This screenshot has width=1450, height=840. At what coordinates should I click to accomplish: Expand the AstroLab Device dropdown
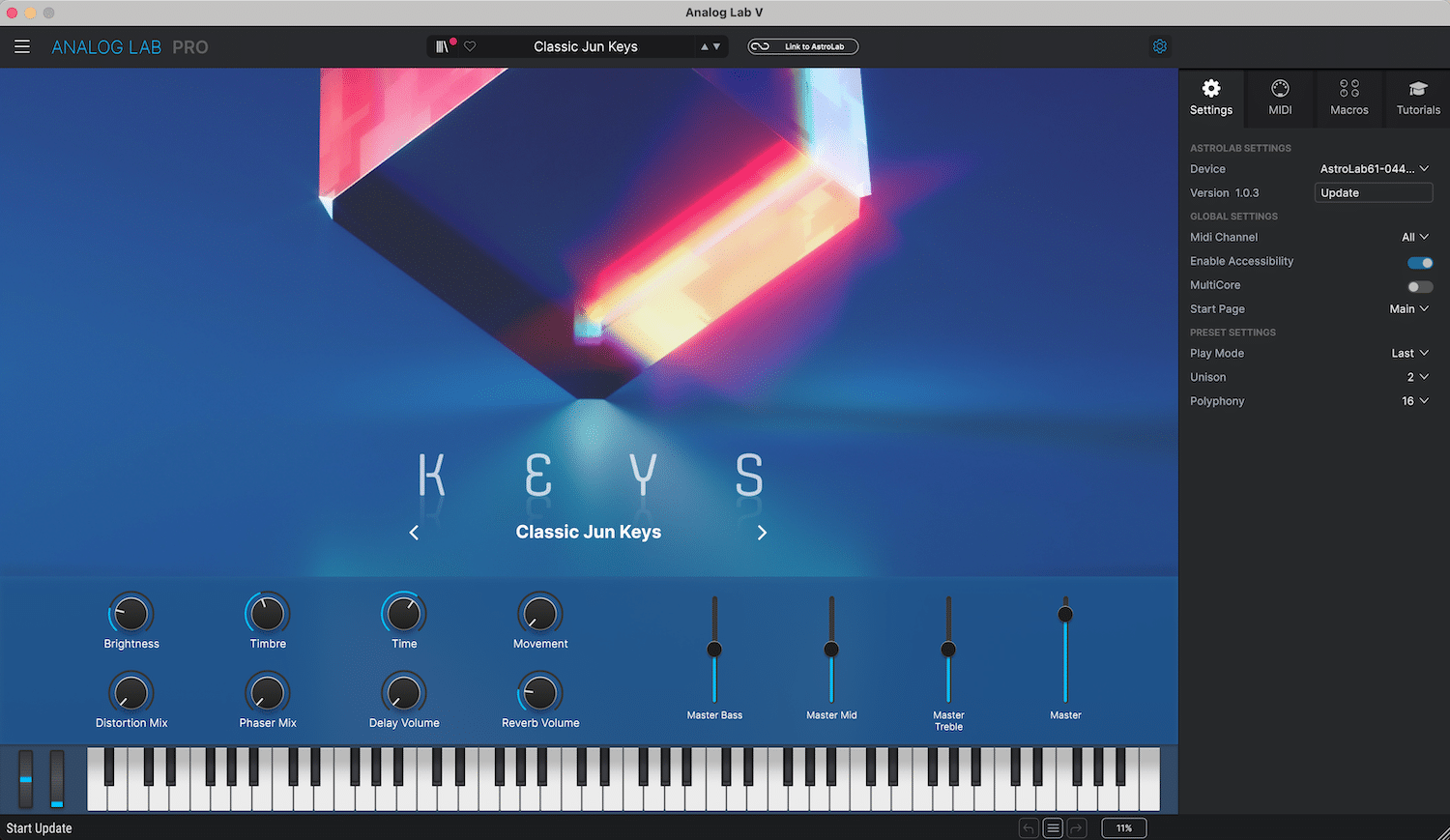point(1374,168)
